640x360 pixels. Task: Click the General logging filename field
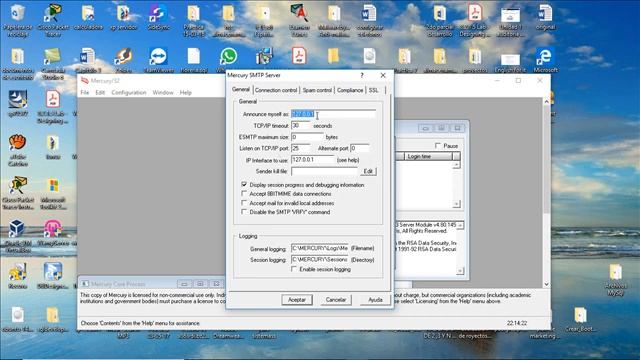click(x=320, y=248)
